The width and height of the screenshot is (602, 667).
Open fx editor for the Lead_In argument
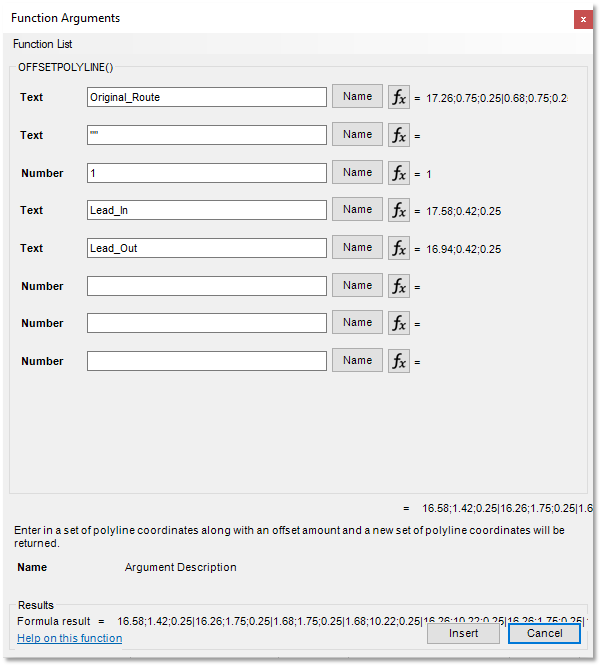pos(399,210)
